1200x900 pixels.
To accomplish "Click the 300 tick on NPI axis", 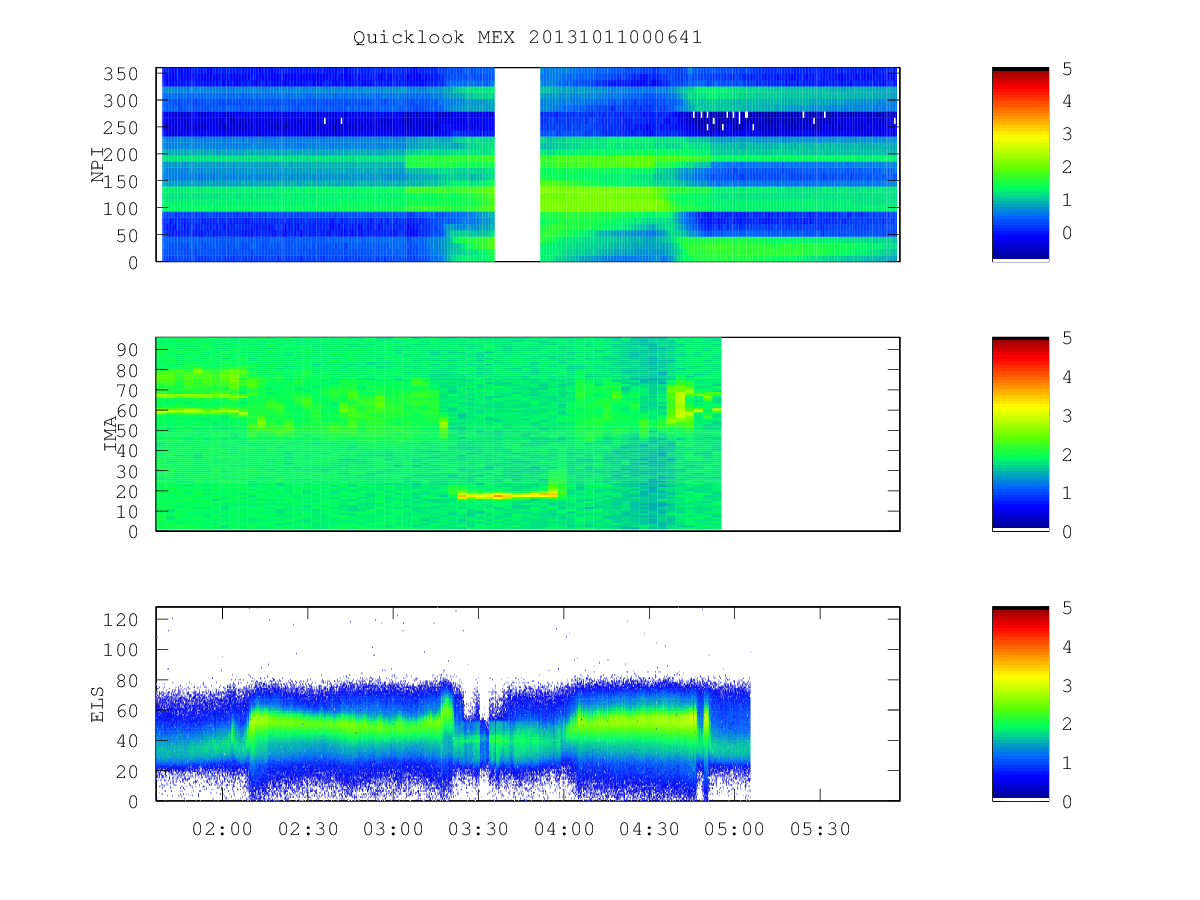I will point(121,101).
